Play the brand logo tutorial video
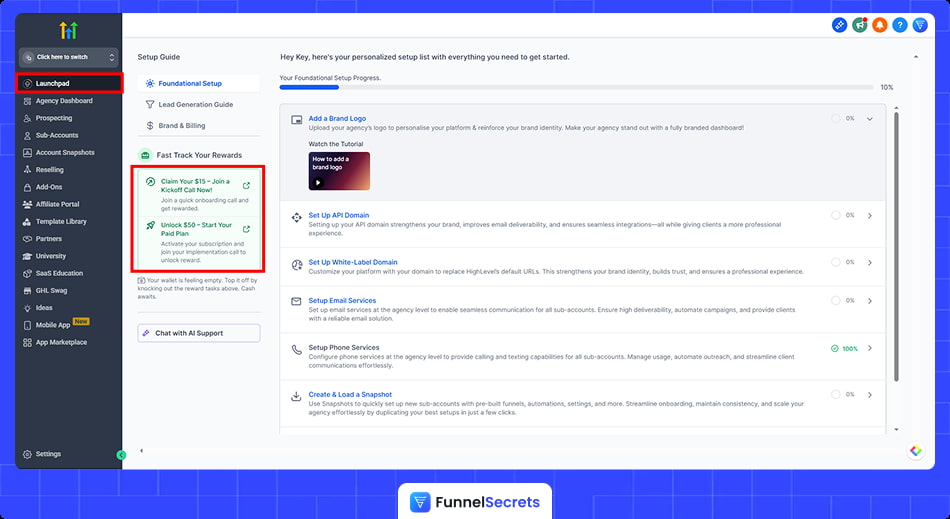950x519 pixels. tap(339, 171)
